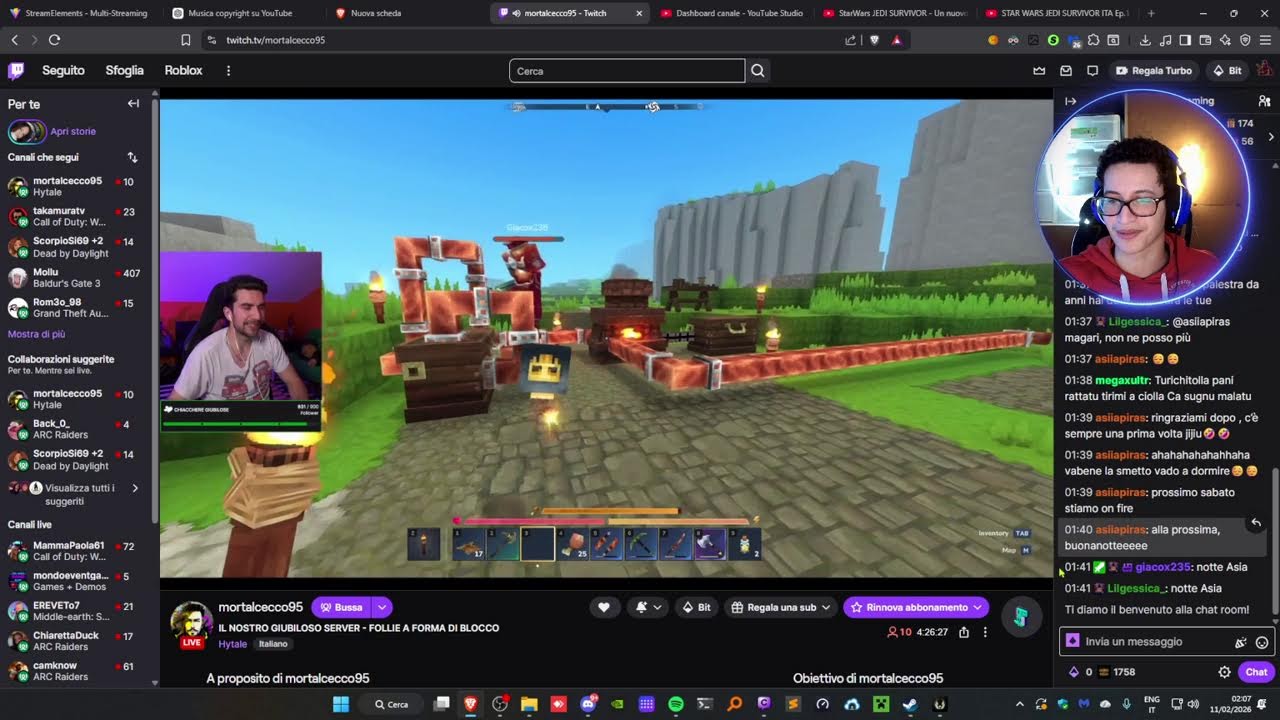The height and width of the screenshot is (720, 1280).
Task: Click the Regala Turbo button
Action: point(1154,71)
